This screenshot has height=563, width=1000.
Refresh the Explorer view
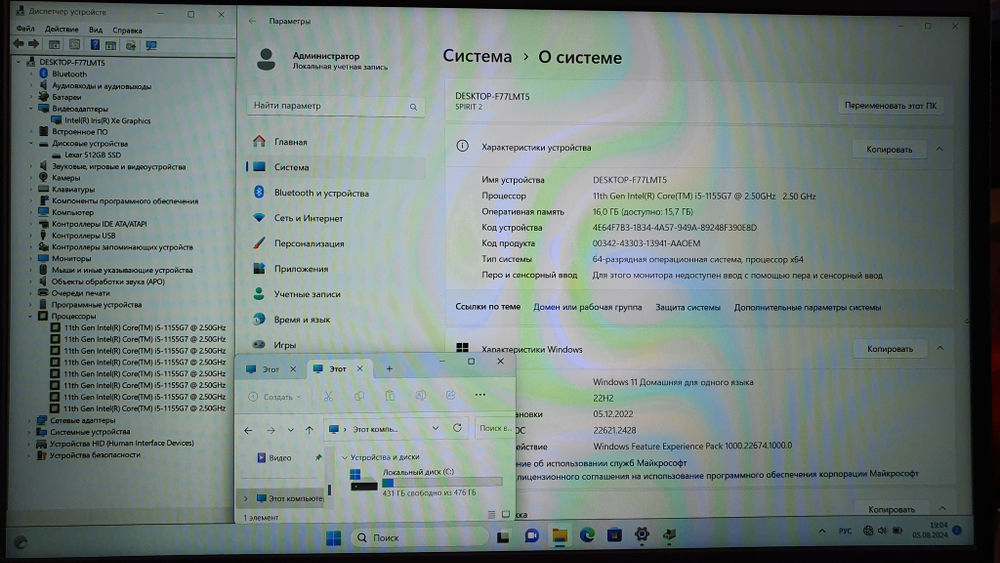[457, 428]
